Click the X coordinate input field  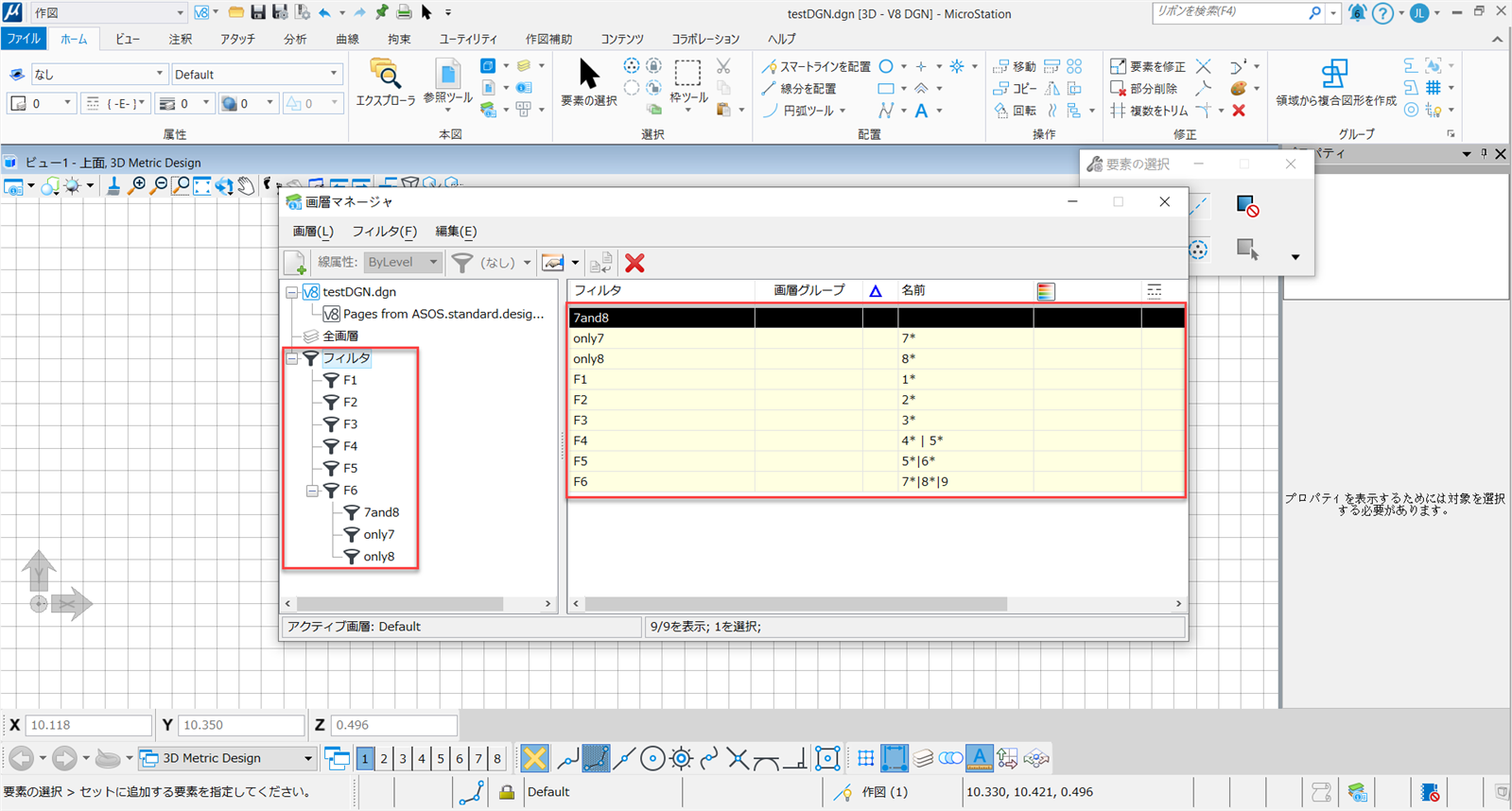[88, 725]
